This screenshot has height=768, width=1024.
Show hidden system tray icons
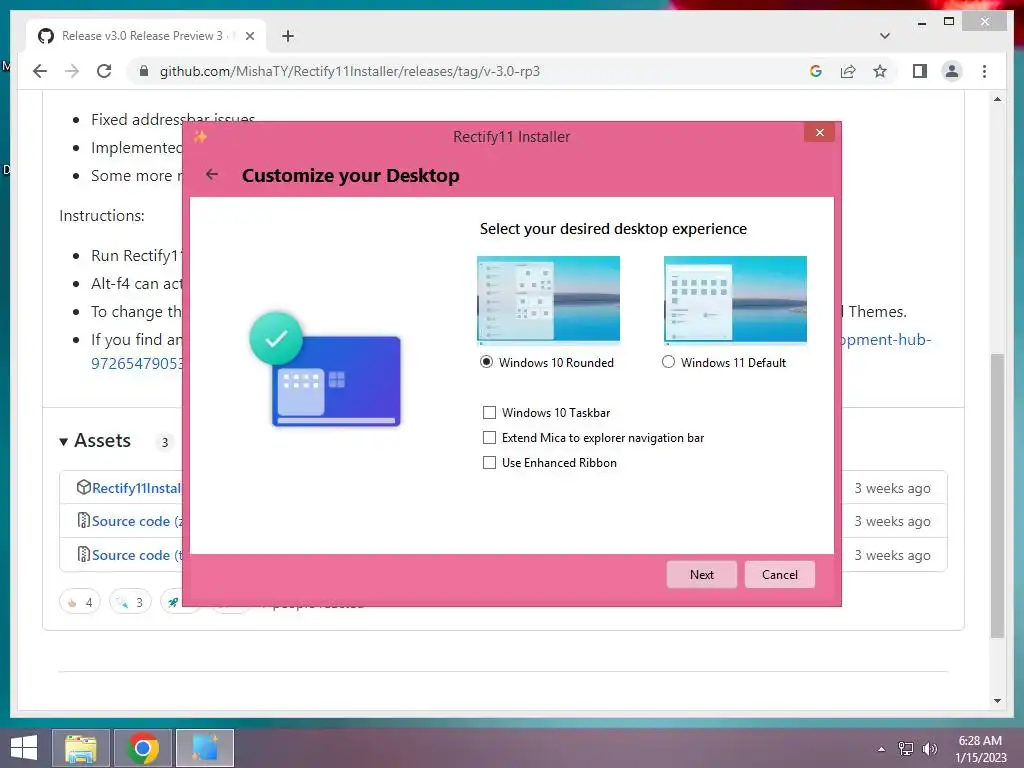(x=882, y=749)
